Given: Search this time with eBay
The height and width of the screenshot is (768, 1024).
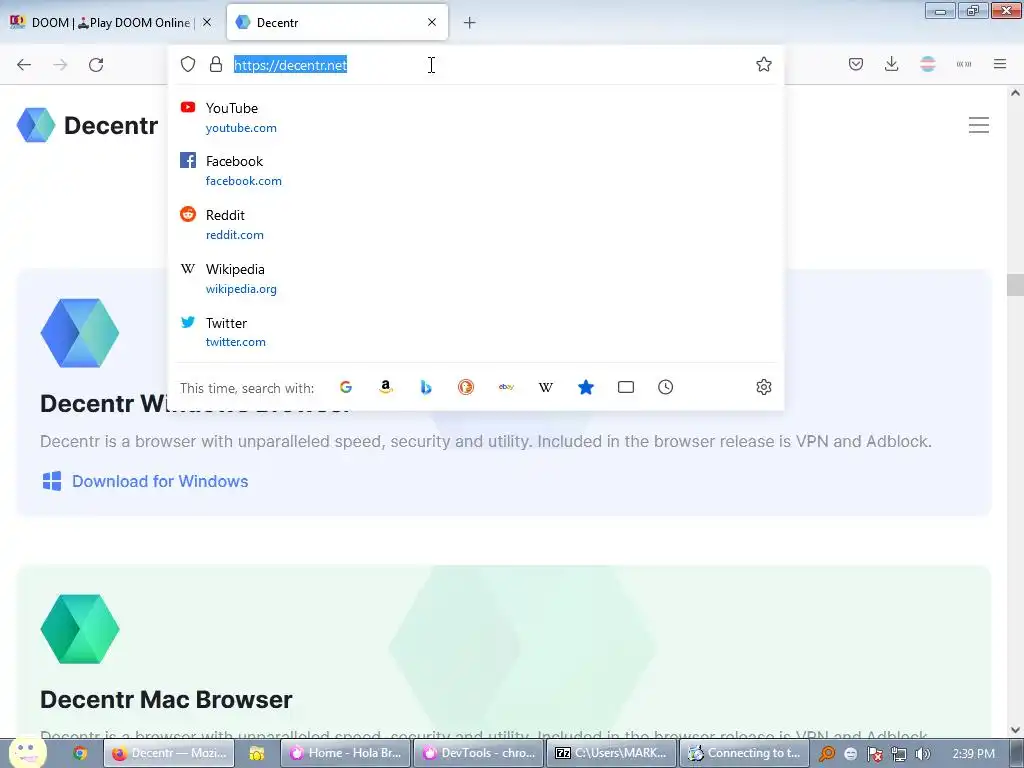Looking at the screenshot, I should tap(506, 387).
